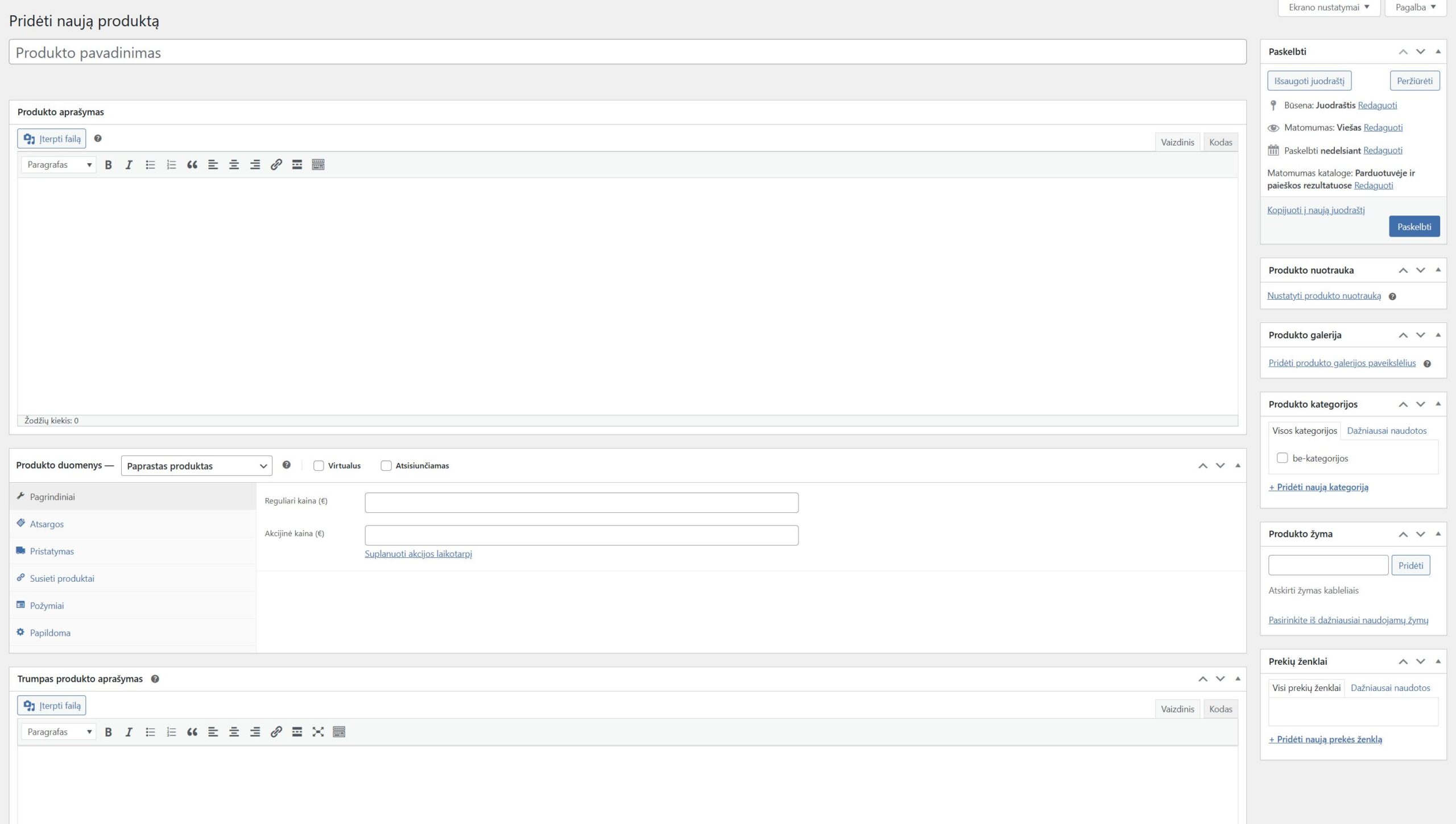Tick the be-kategorijos category checkbox
The image size is (1456, 824).
click(x=1282, y=458)
